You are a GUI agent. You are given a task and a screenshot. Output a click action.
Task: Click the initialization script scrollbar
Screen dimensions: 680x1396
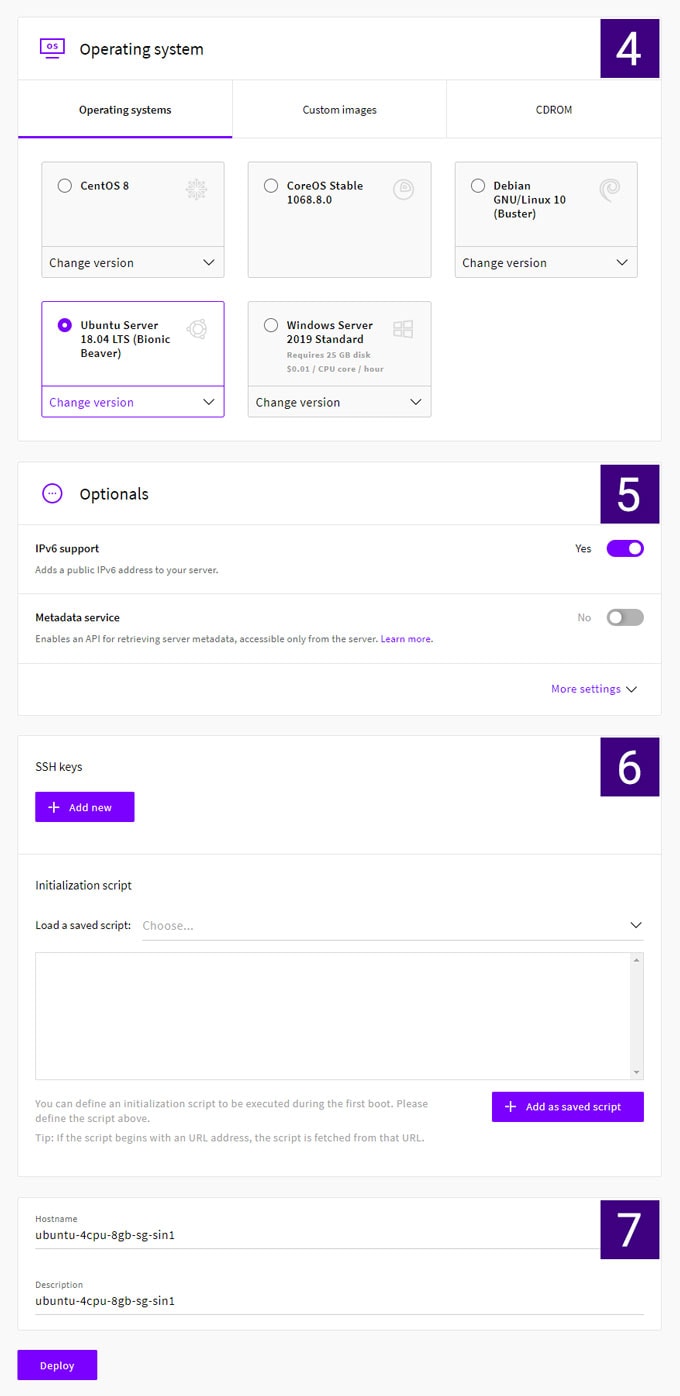pyautogui.click(x=636, y=1015)
